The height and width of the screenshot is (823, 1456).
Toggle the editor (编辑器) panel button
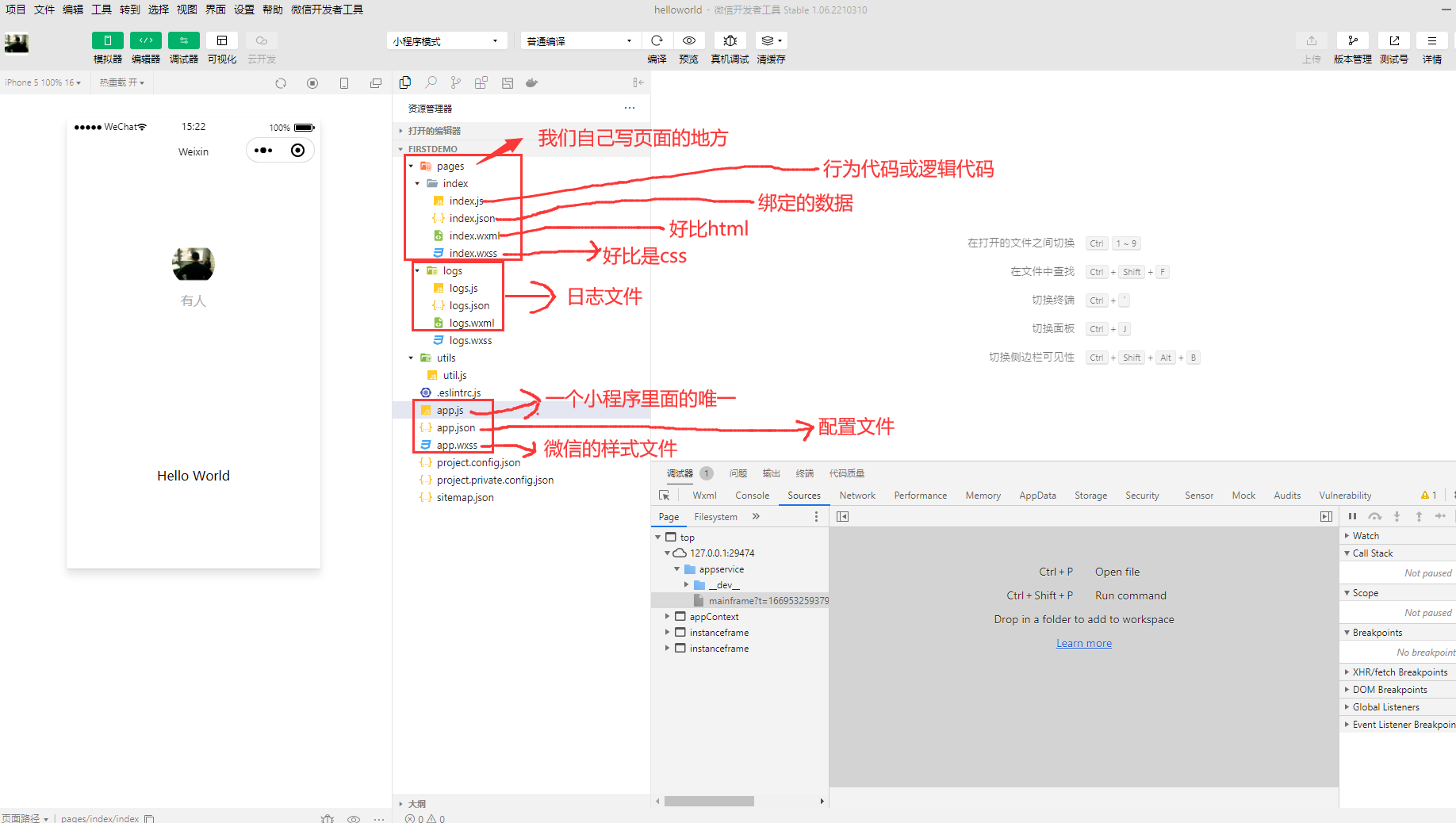146,40
